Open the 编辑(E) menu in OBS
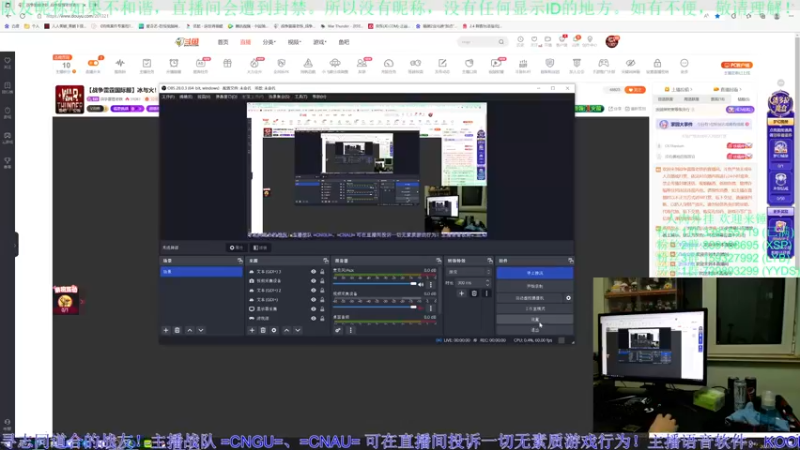This screenshot has height=450, width=800. point(186,96)
